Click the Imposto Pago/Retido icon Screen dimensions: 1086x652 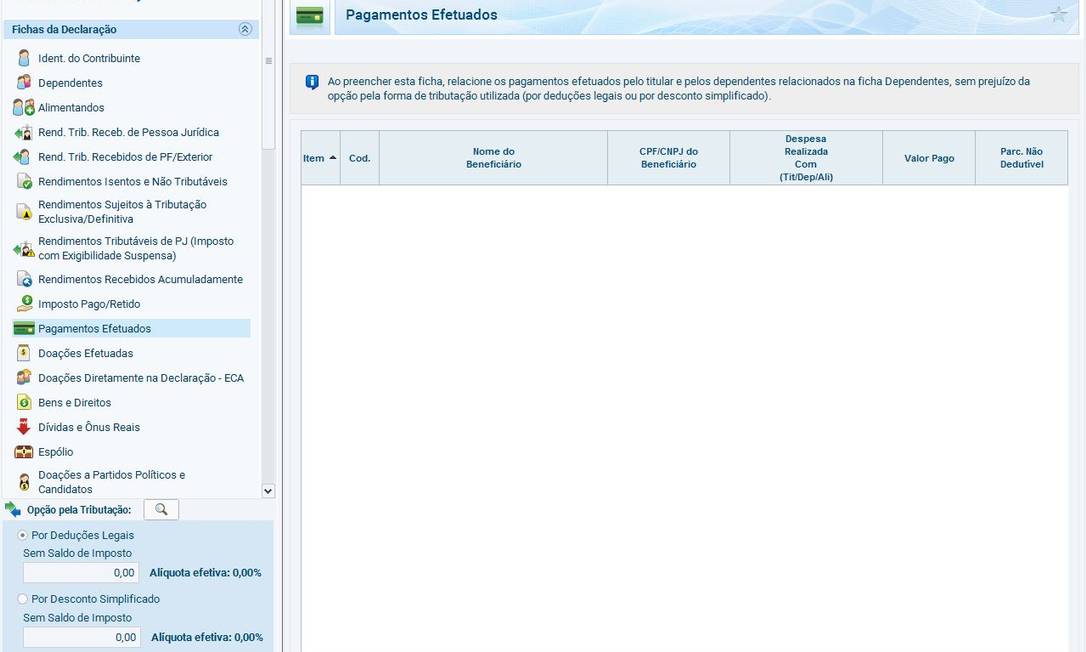pos(24,304)
